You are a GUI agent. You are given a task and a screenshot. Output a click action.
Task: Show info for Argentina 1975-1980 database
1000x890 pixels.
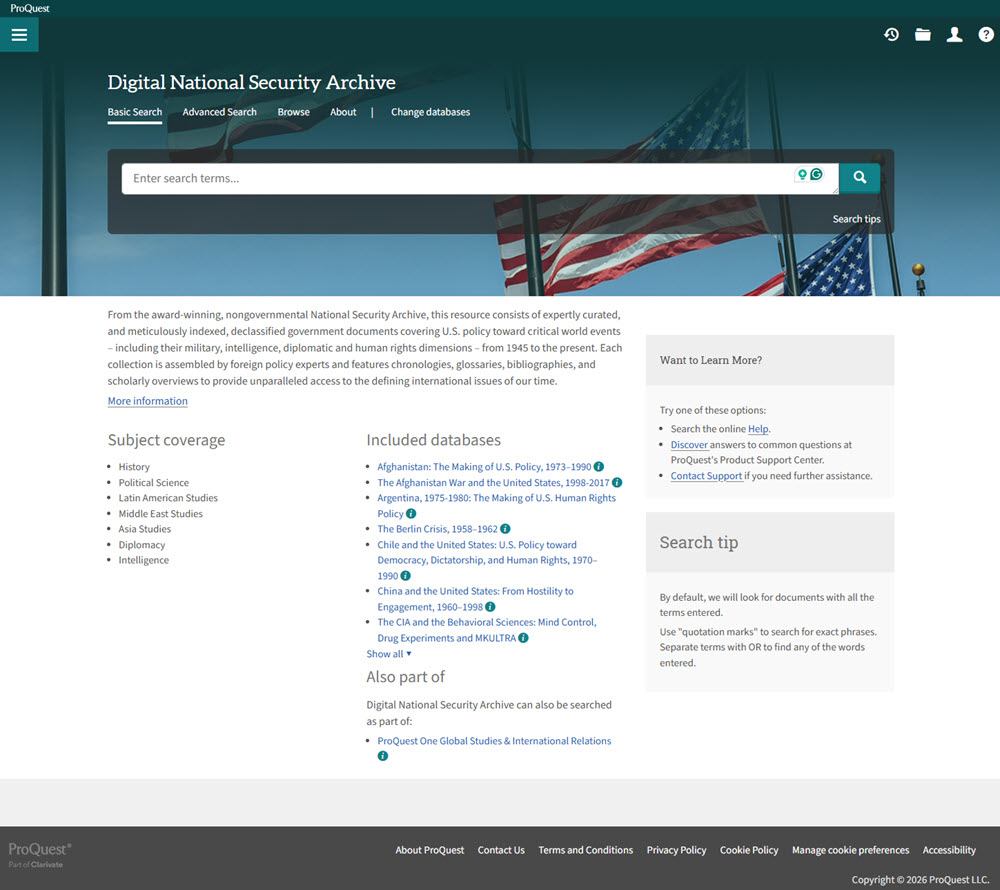click(411, 513)
